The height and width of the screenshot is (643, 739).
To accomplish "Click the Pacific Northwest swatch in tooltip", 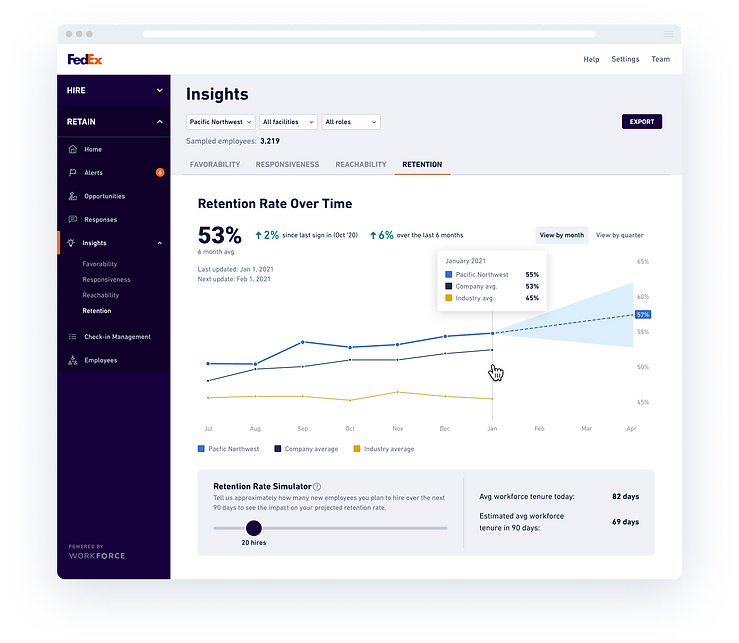I will 449,274.
